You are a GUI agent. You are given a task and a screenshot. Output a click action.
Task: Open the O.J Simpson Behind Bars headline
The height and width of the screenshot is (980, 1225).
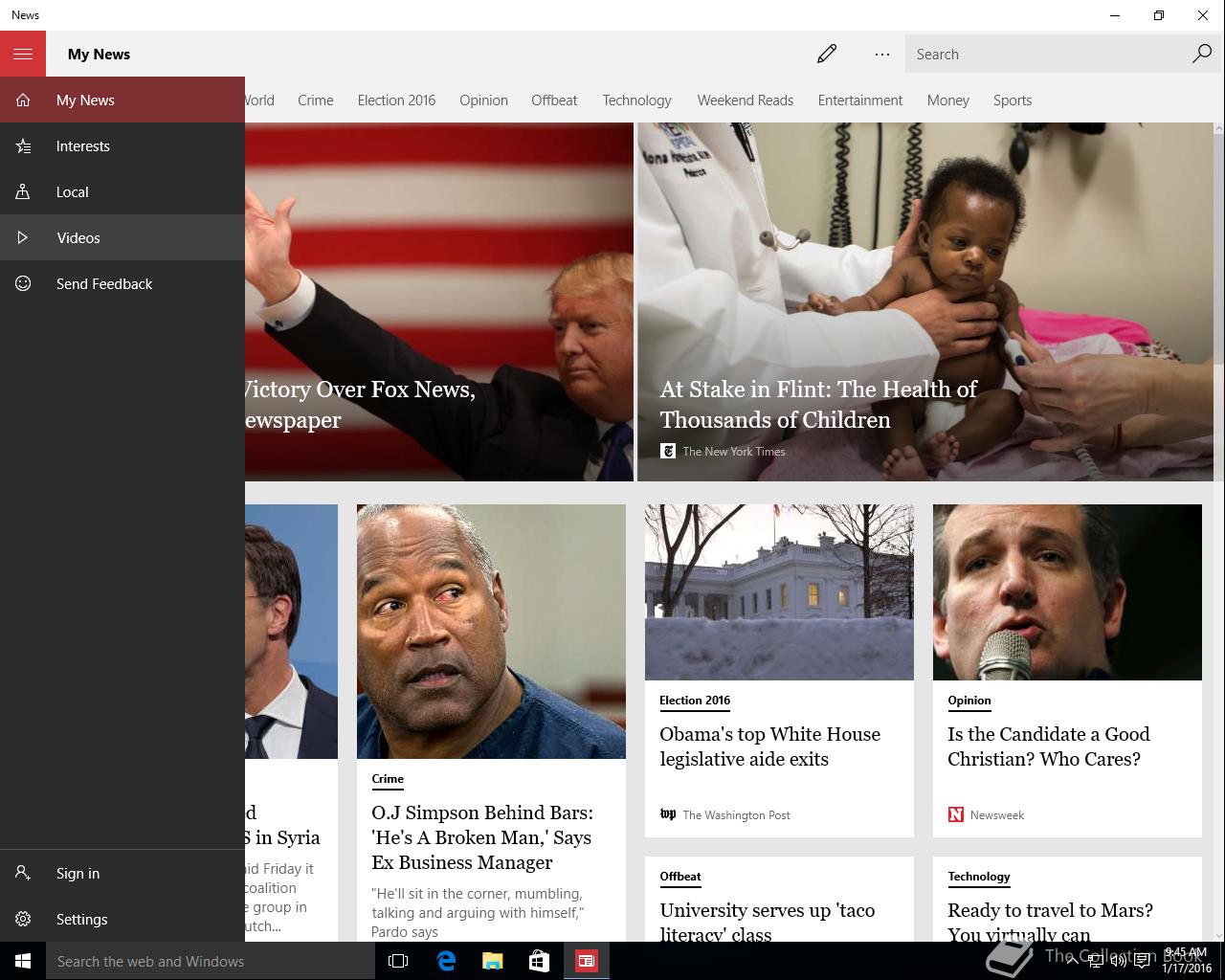coord(482,837)
